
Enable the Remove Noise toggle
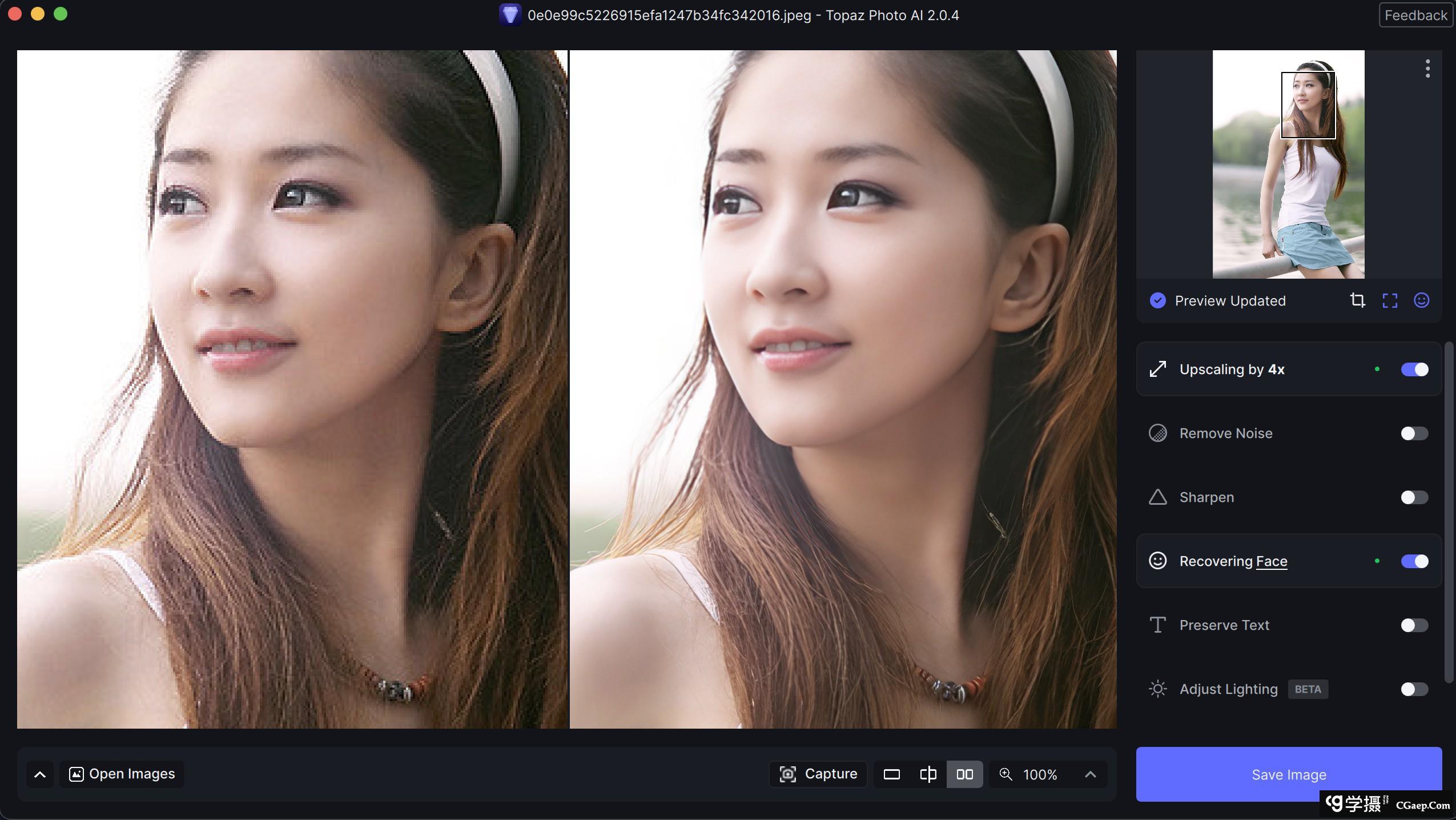(1414, 433)
